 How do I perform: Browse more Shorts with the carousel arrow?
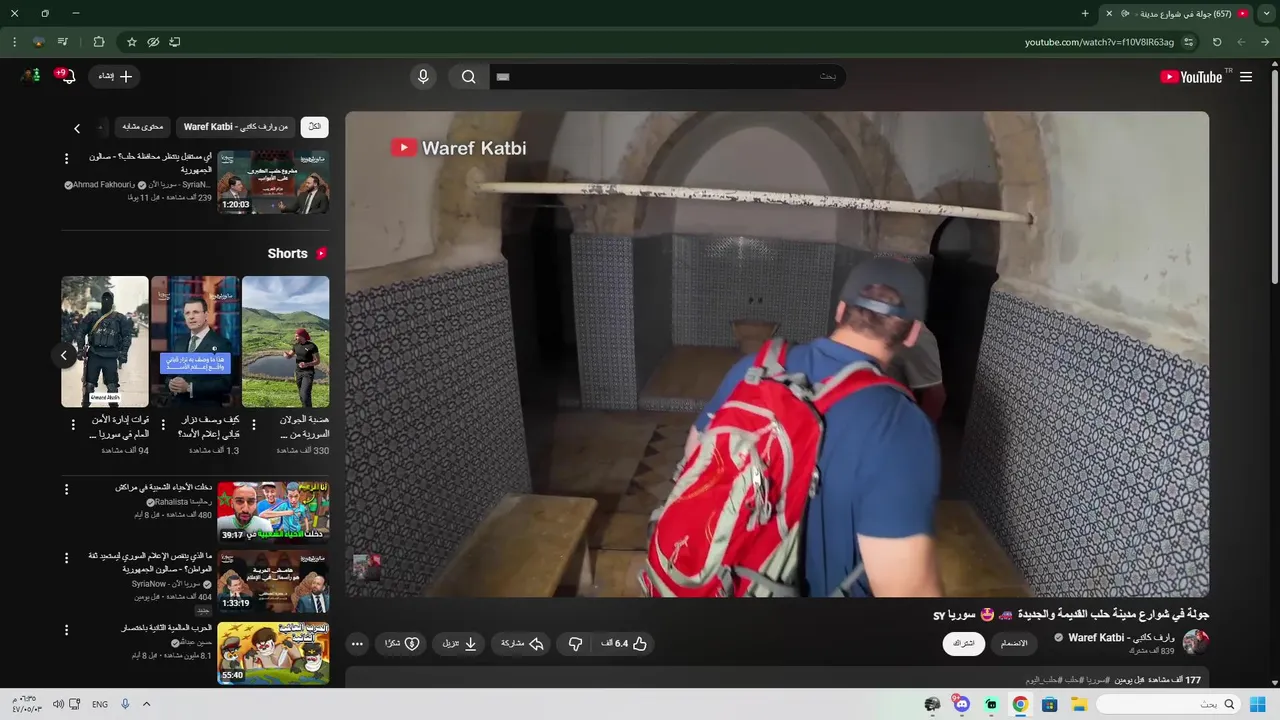click(x=64, y=355)
